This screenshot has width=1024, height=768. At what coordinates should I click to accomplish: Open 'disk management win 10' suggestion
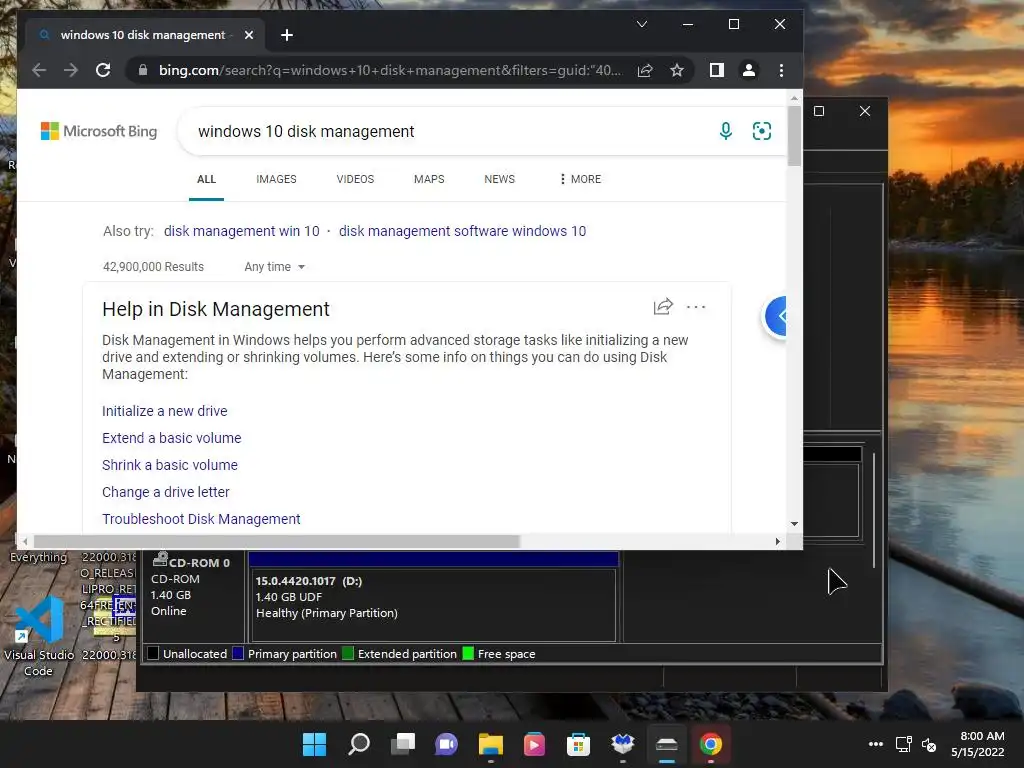(242, 231)
